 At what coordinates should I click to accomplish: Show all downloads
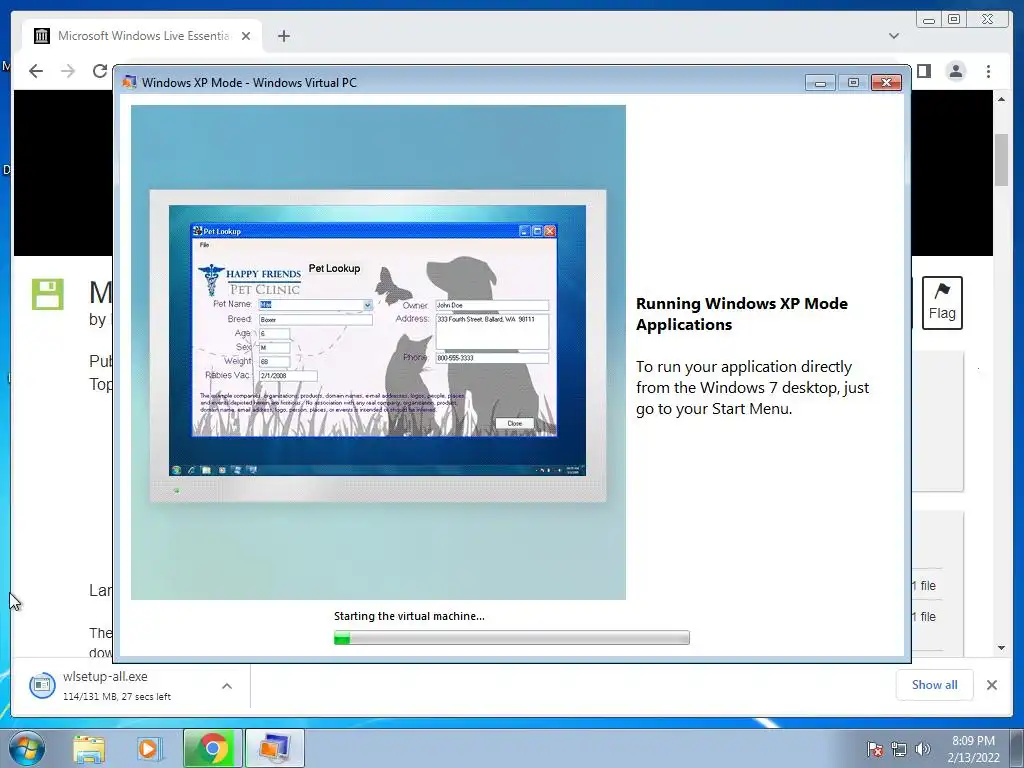[935, 684]
